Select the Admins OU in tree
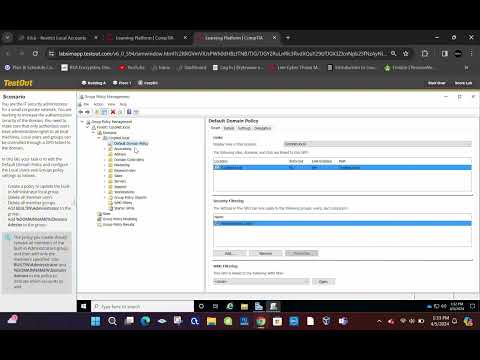 pyautogui.click(x=120, y=154)
